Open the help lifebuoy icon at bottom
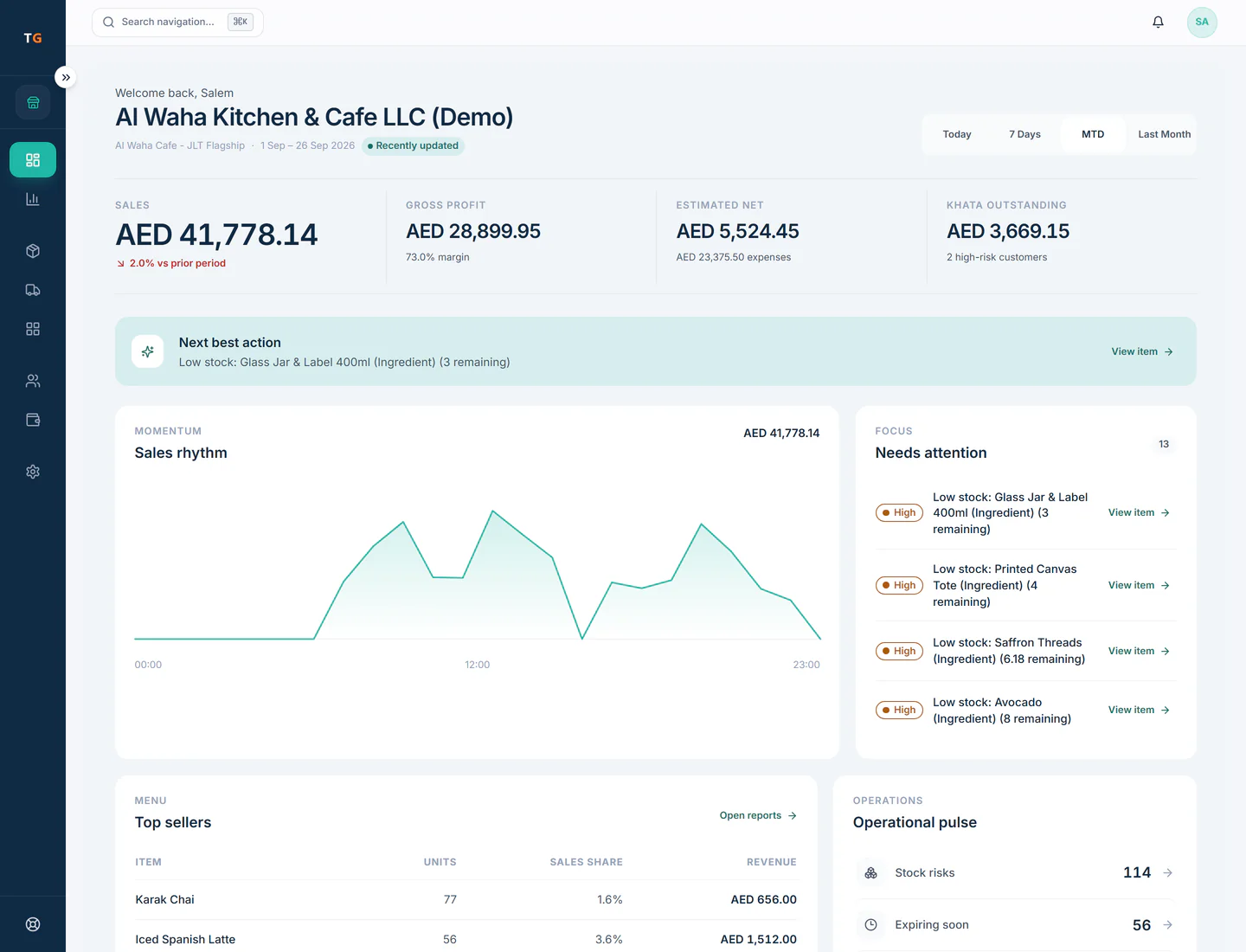The width and height of the screenshot is (1246, 952). click(x=33, y=924)
